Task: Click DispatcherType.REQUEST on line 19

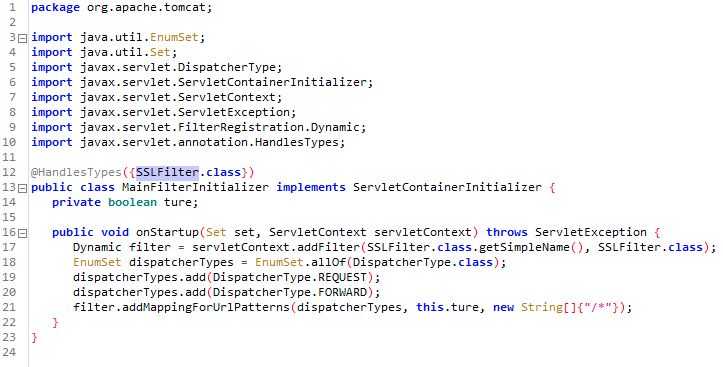Action: [x=290, y=278]
